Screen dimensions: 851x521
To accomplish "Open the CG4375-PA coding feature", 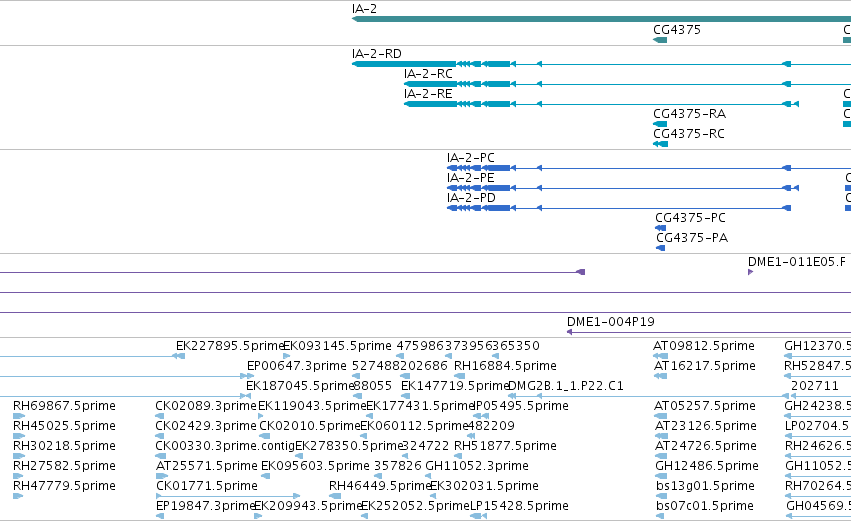I will pos(692,238).
